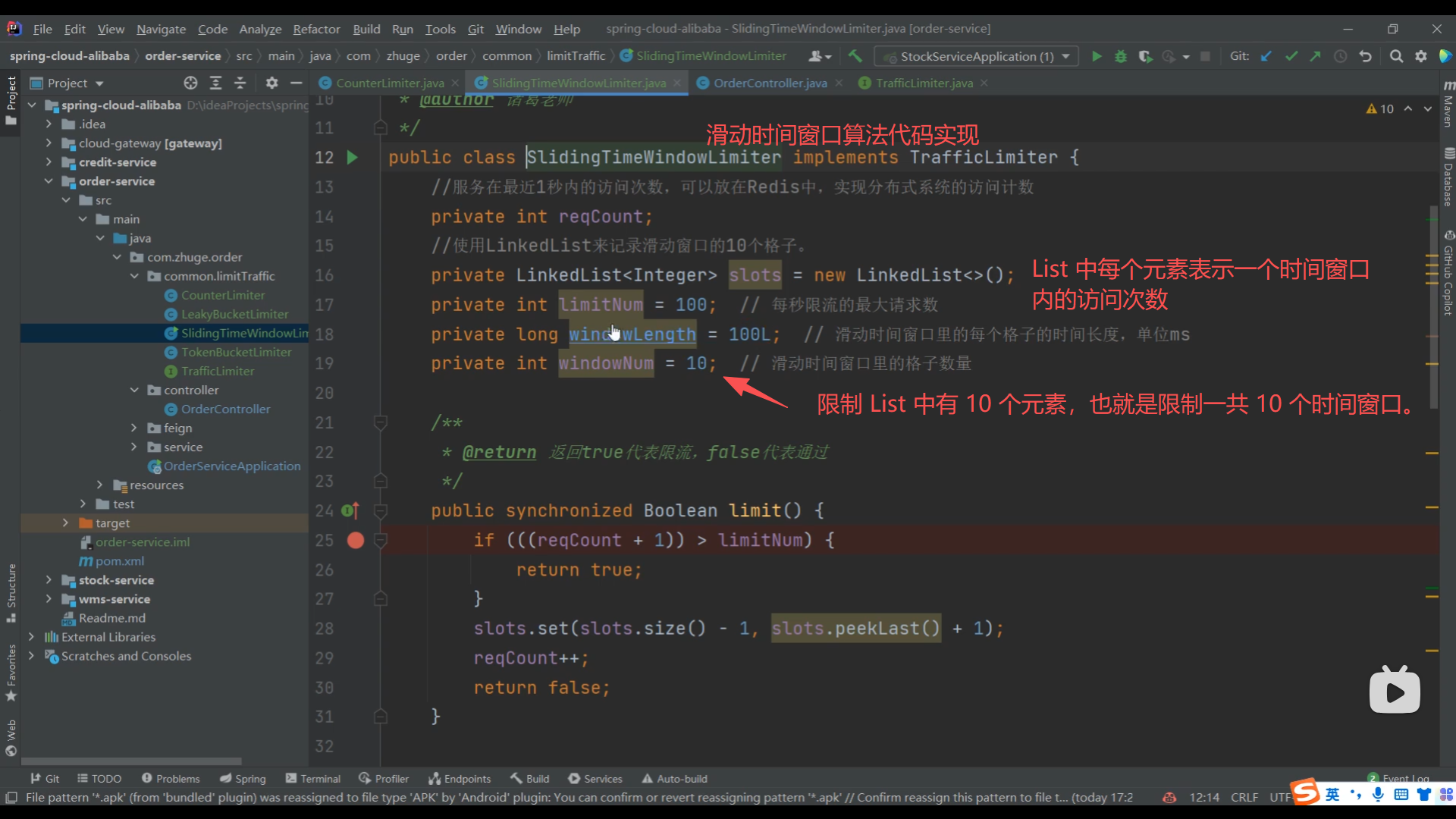The width and height of the screenshot is (1456, 819).
Task: Open the Refactor menu
Action: 316,29
